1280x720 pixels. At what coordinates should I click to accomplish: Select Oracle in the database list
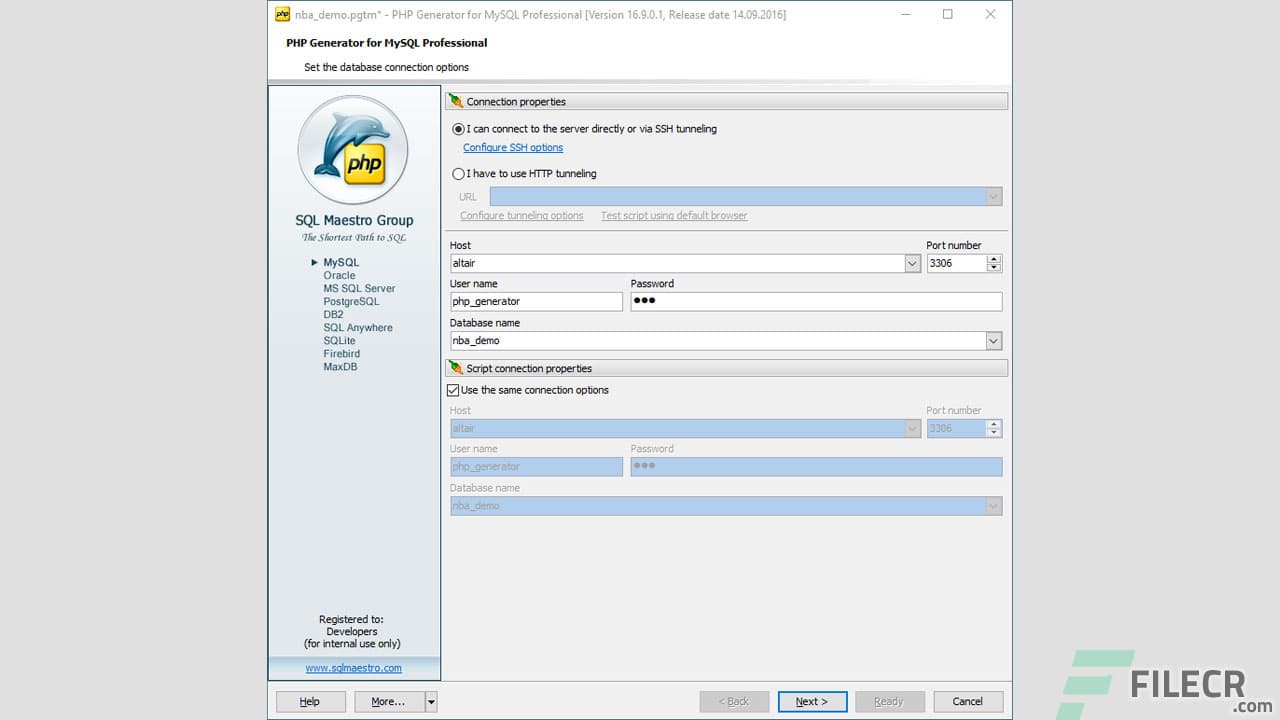pos(339,275)
